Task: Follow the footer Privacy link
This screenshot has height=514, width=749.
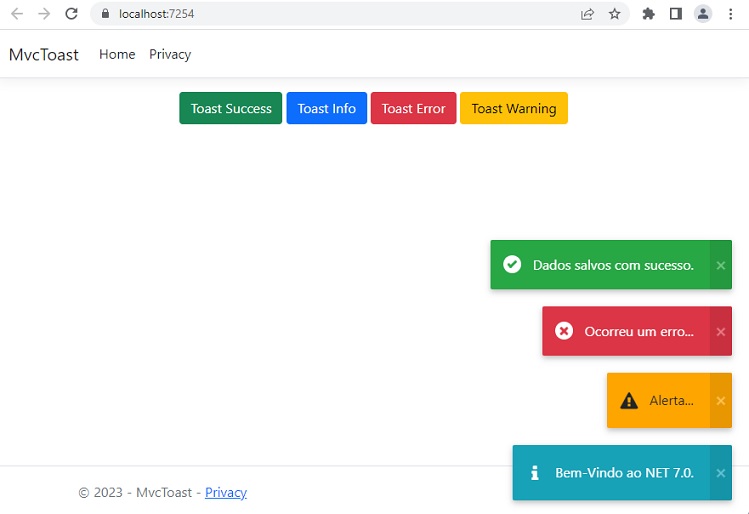Action: [x=226, y=493]
